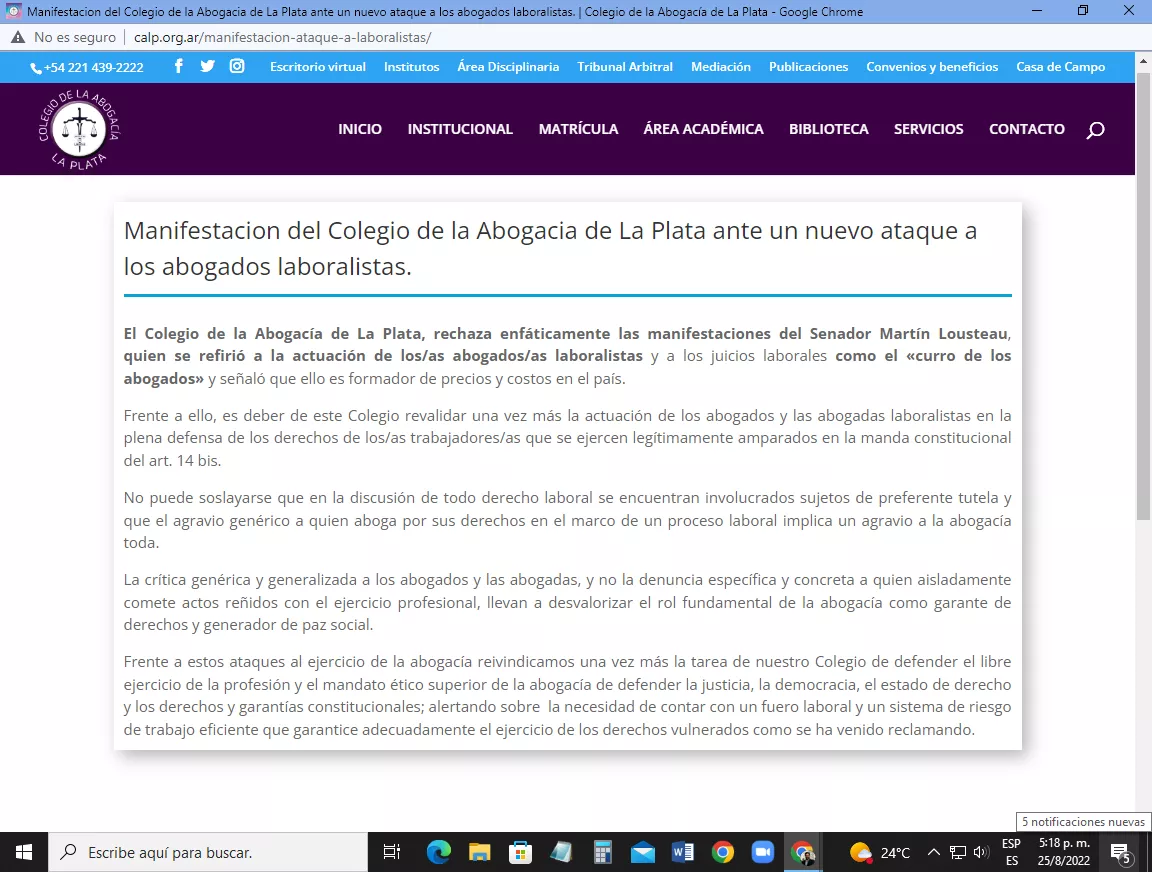This screenshot has height=872, width=1152.
Task: Open the Instagram icon link
Action: click(237, 66)
